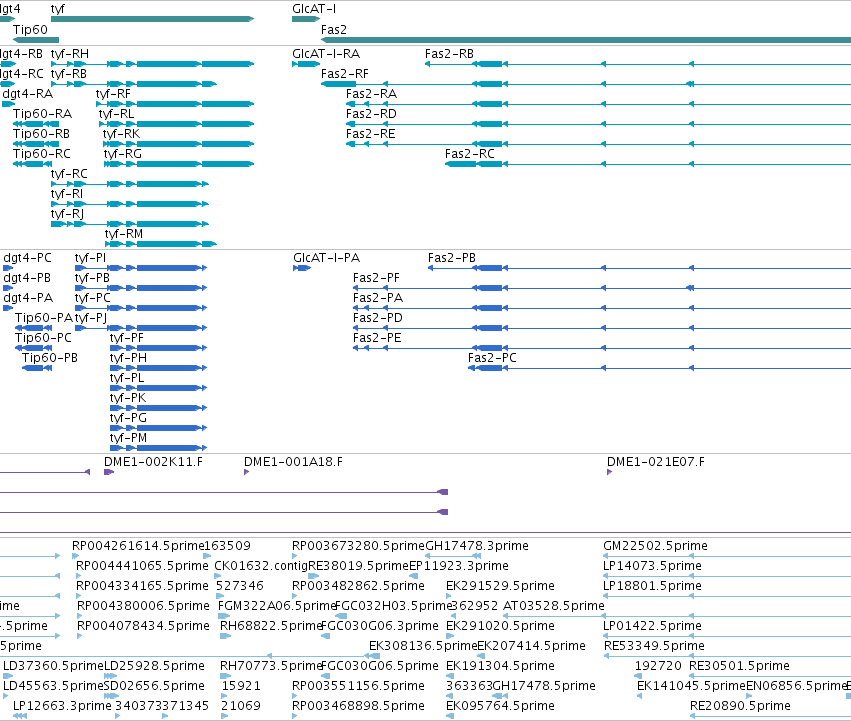The image size is (851, 721).
Task: Click the tyf-PF protein label
Action: (127, 338)
